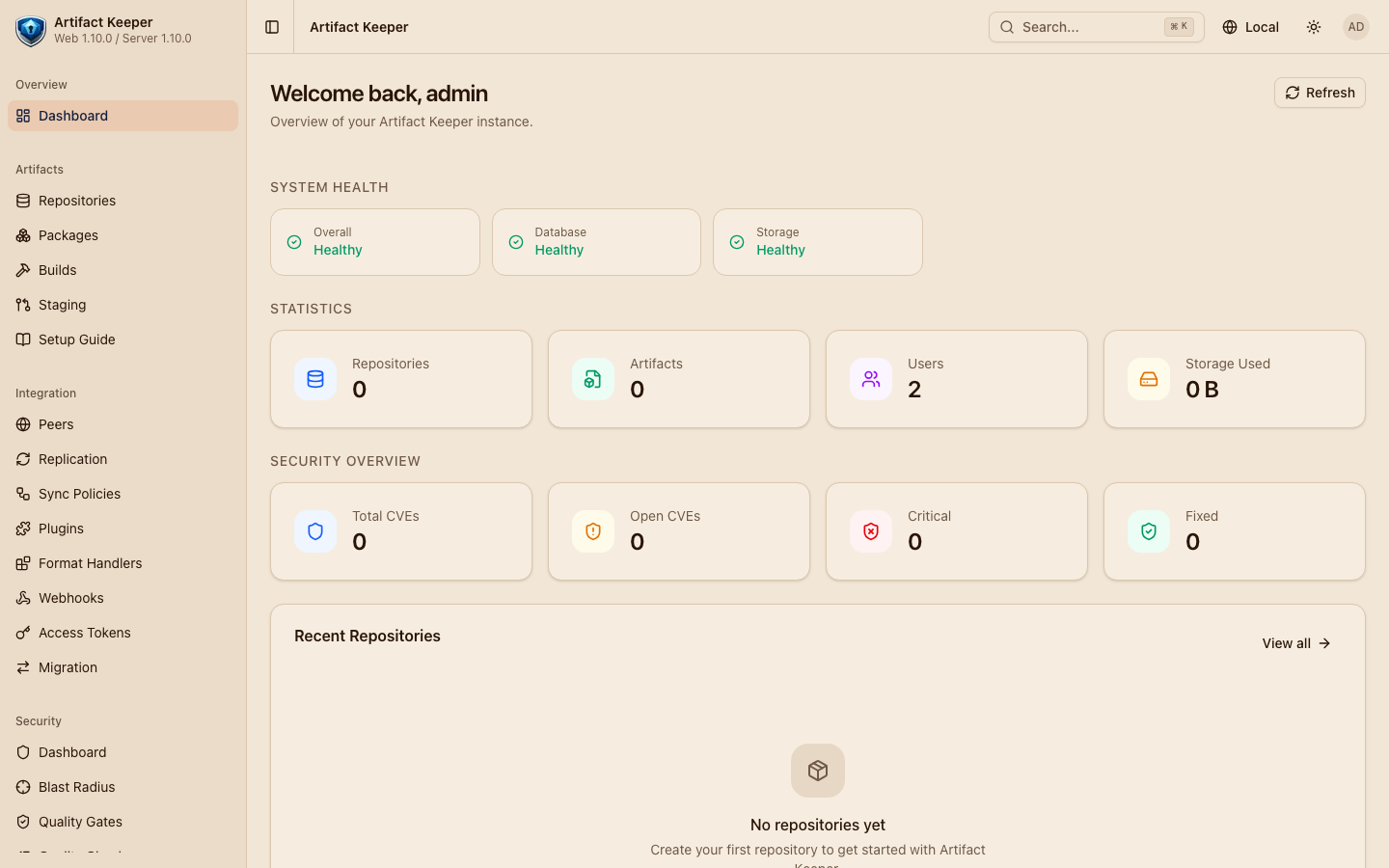Screen dimensions: 1389x868
Task: Click the Users statistic people icon
Action: point(871,379)
